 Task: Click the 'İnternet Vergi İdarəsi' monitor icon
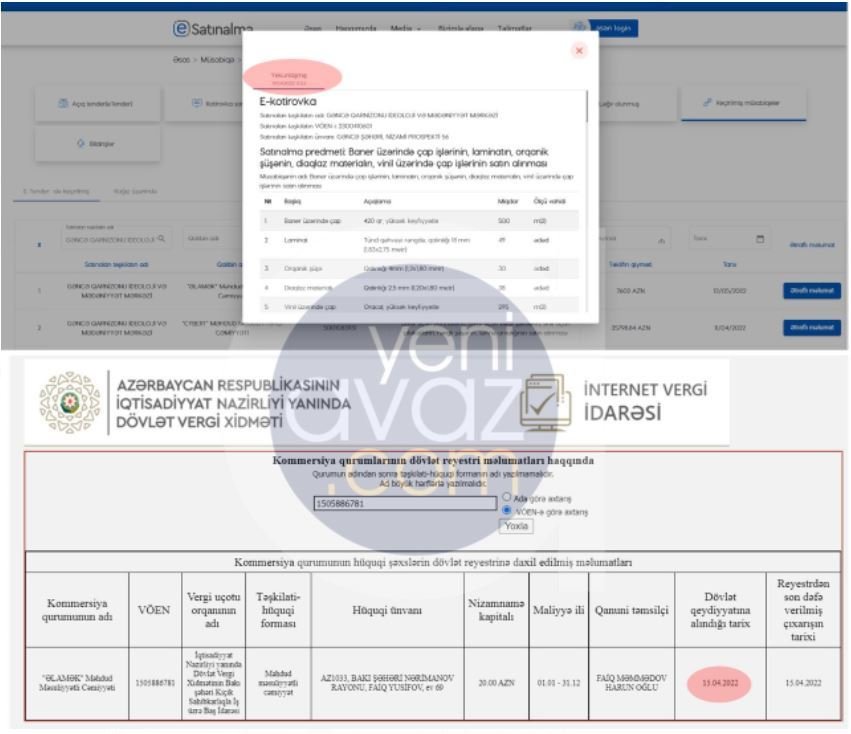click(545, 402)
